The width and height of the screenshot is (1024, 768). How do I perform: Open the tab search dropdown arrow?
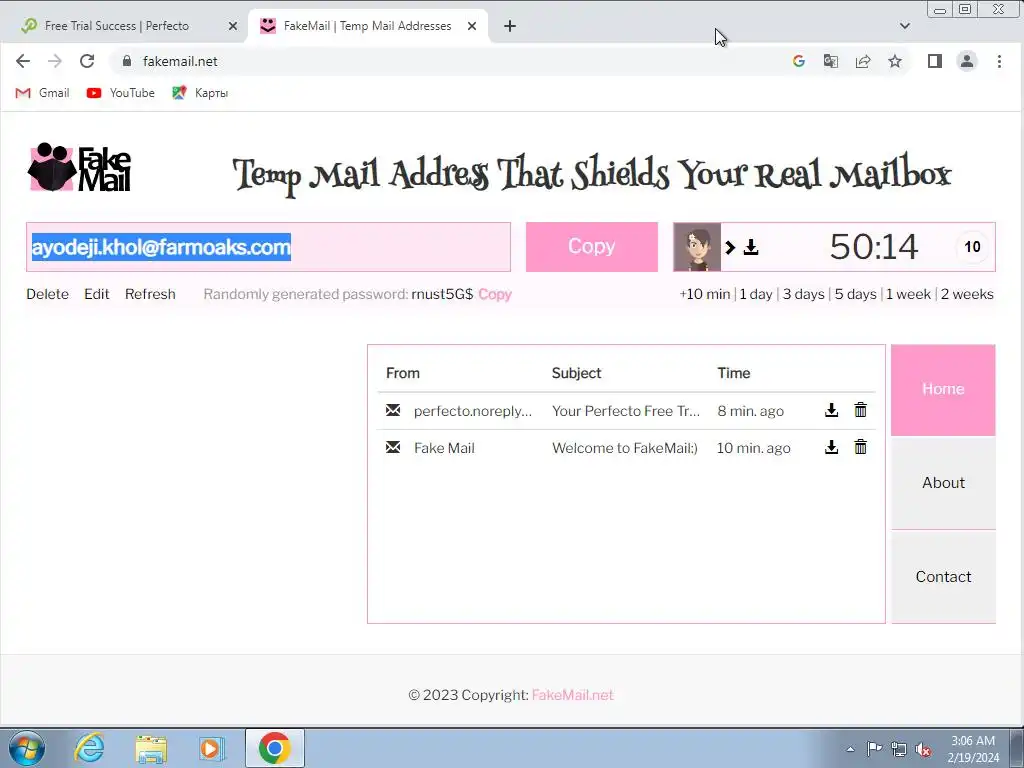point(904,26)
